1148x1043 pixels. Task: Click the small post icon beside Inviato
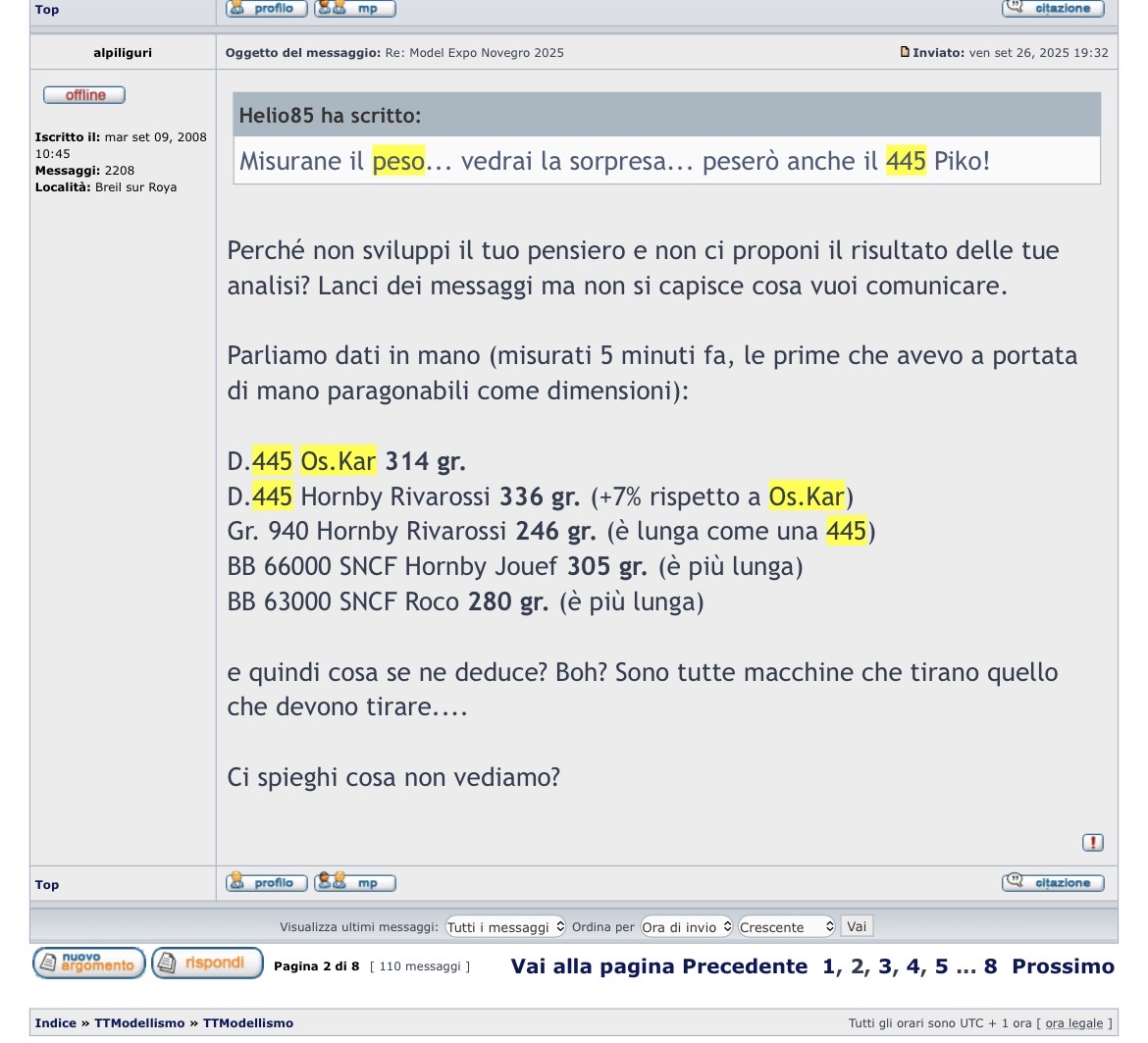[x=905, y=52]
